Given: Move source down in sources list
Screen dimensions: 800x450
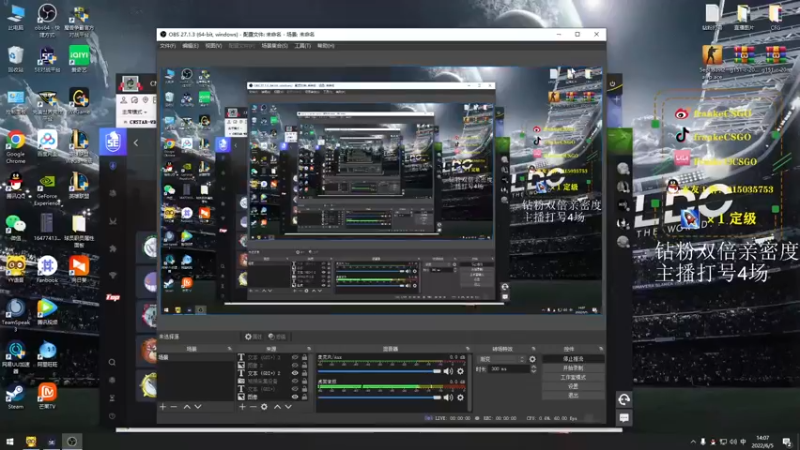Looking at the screenshot, I should pos(288,407).
